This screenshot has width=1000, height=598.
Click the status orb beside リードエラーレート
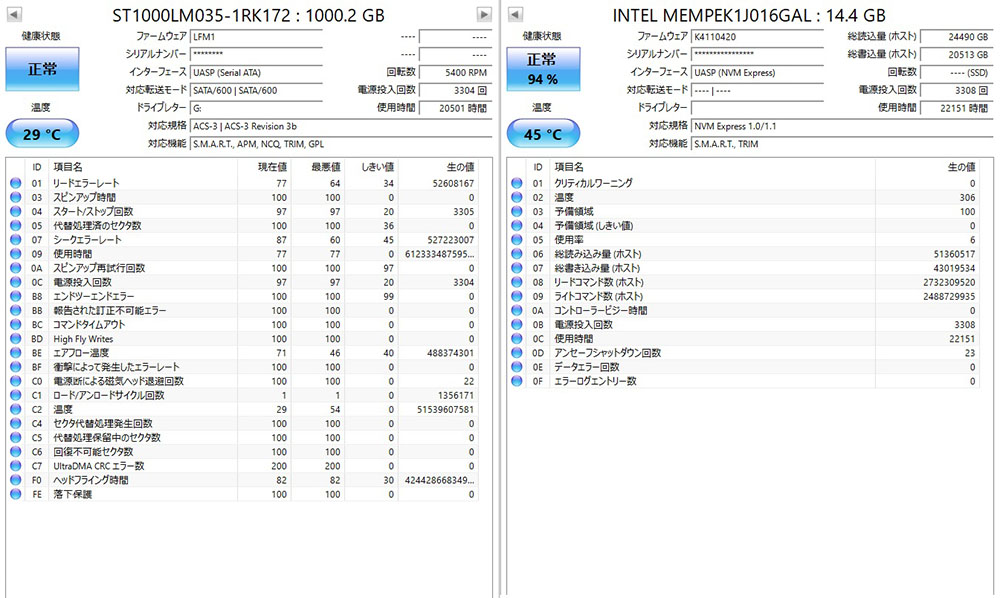pyautogui.click(x=15, y=184)
